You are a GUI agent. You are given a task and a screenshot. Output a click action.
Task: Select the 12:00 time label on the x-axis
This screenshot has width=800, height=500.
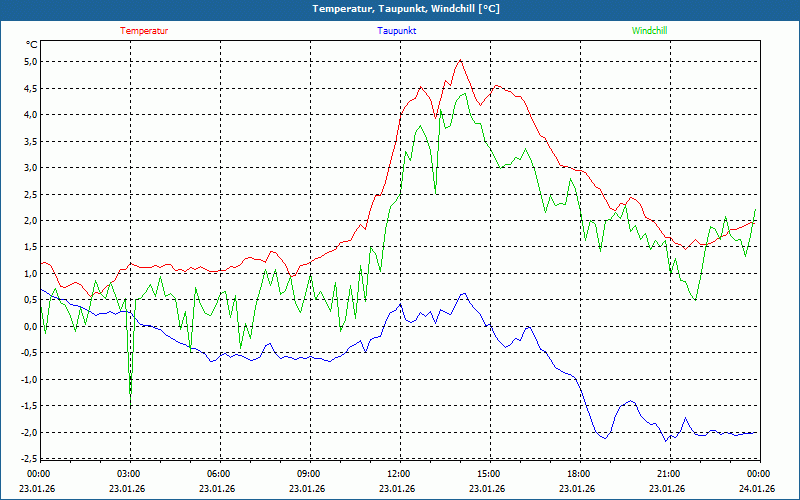pyautogui.click(x=398, y=473)
